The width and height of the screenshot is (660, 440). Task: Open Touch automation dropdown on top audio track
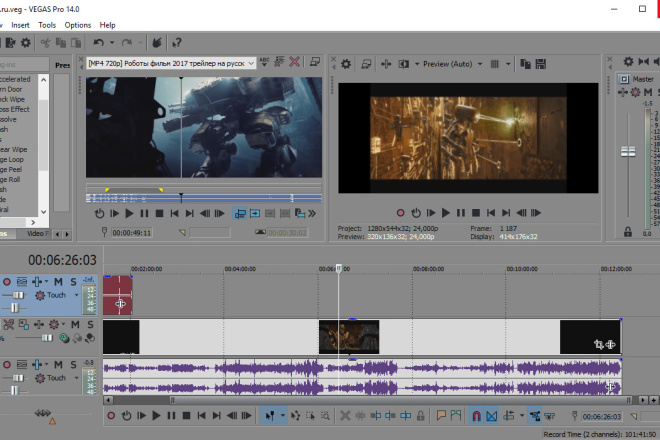76,295
